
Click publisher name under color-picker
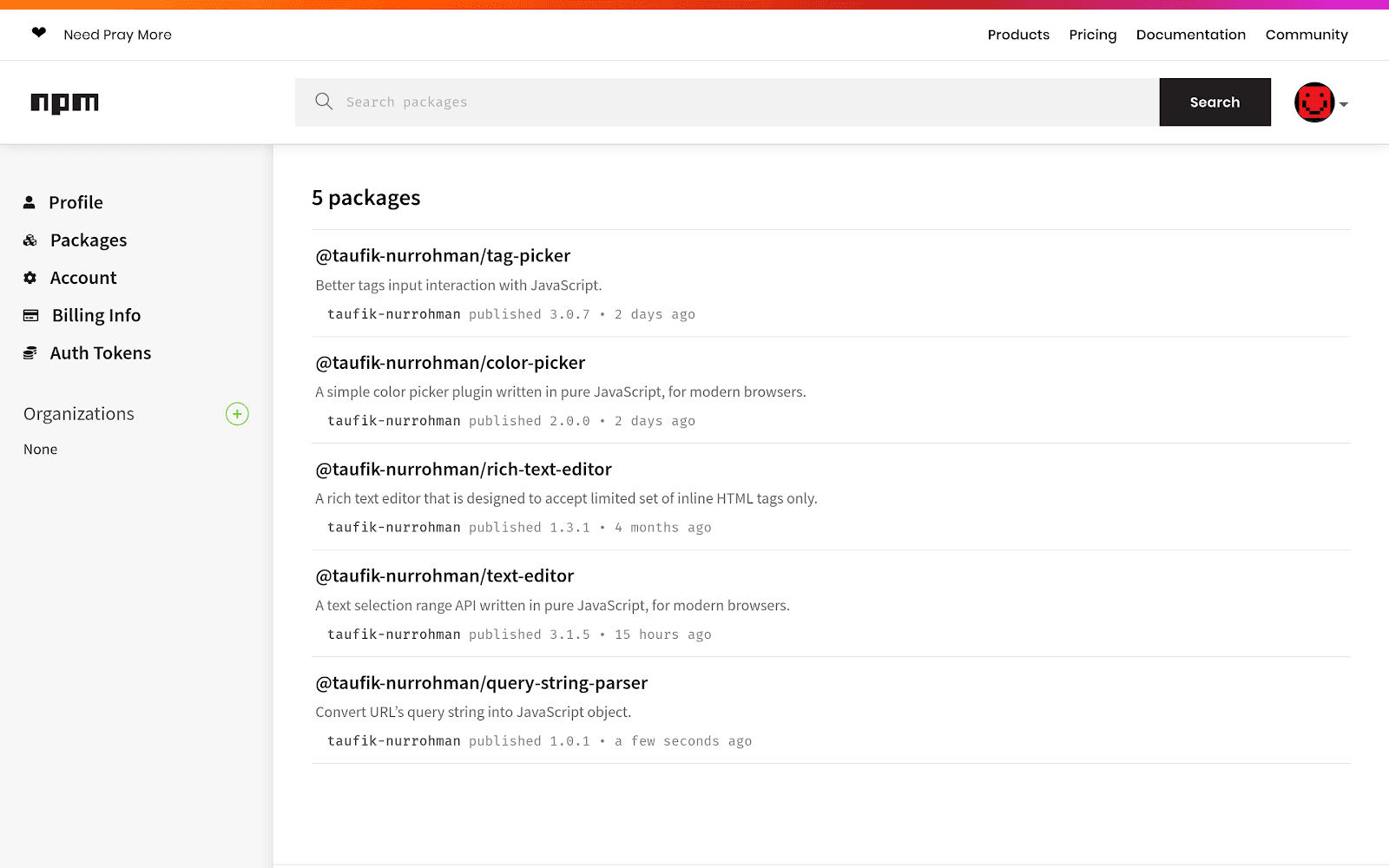(x=394, y=421)
